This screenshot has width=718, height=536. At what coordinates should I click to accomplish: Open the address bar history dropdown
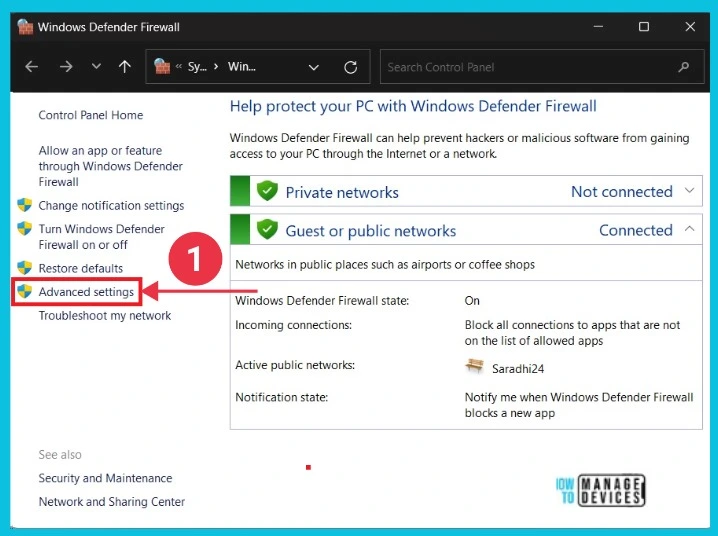pos(314,67)
